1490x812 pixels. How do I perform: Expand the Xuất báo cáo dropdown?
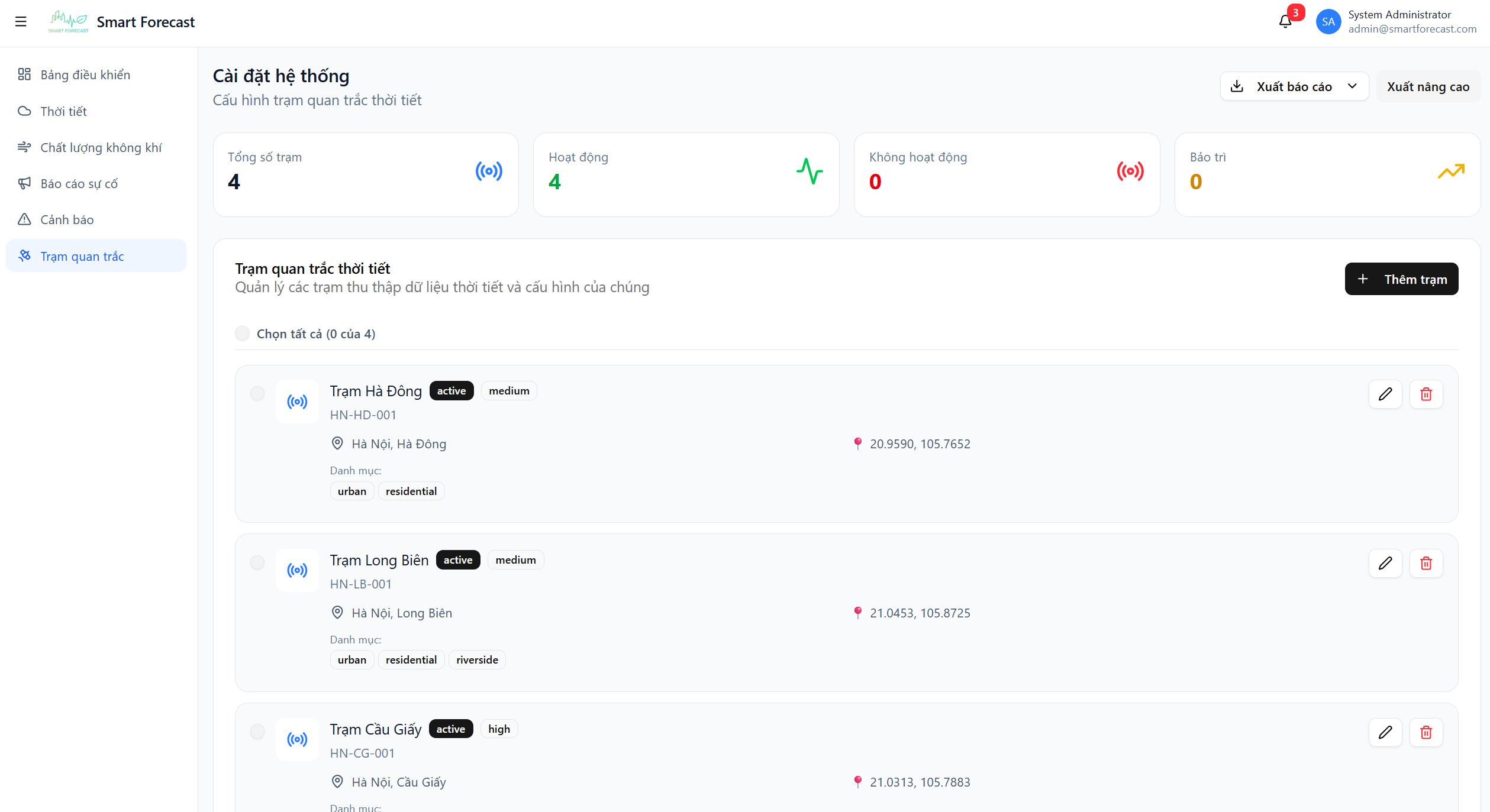click(x=1294, y=86)
